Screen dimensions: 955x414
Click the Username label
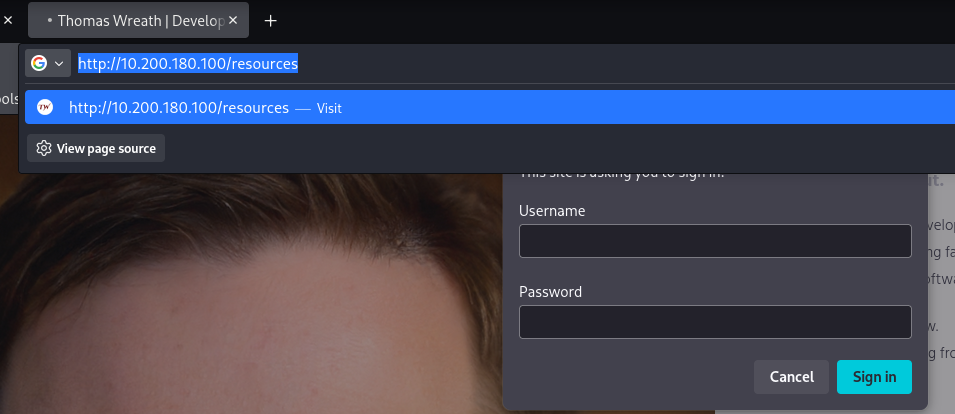pos(552,210)
